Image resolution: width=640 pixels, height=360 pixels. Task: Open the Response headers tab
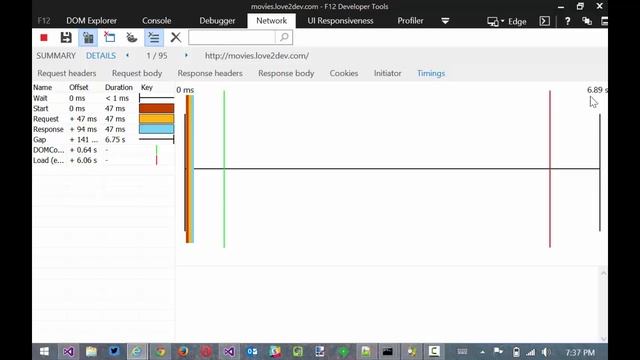click(210, 73)
